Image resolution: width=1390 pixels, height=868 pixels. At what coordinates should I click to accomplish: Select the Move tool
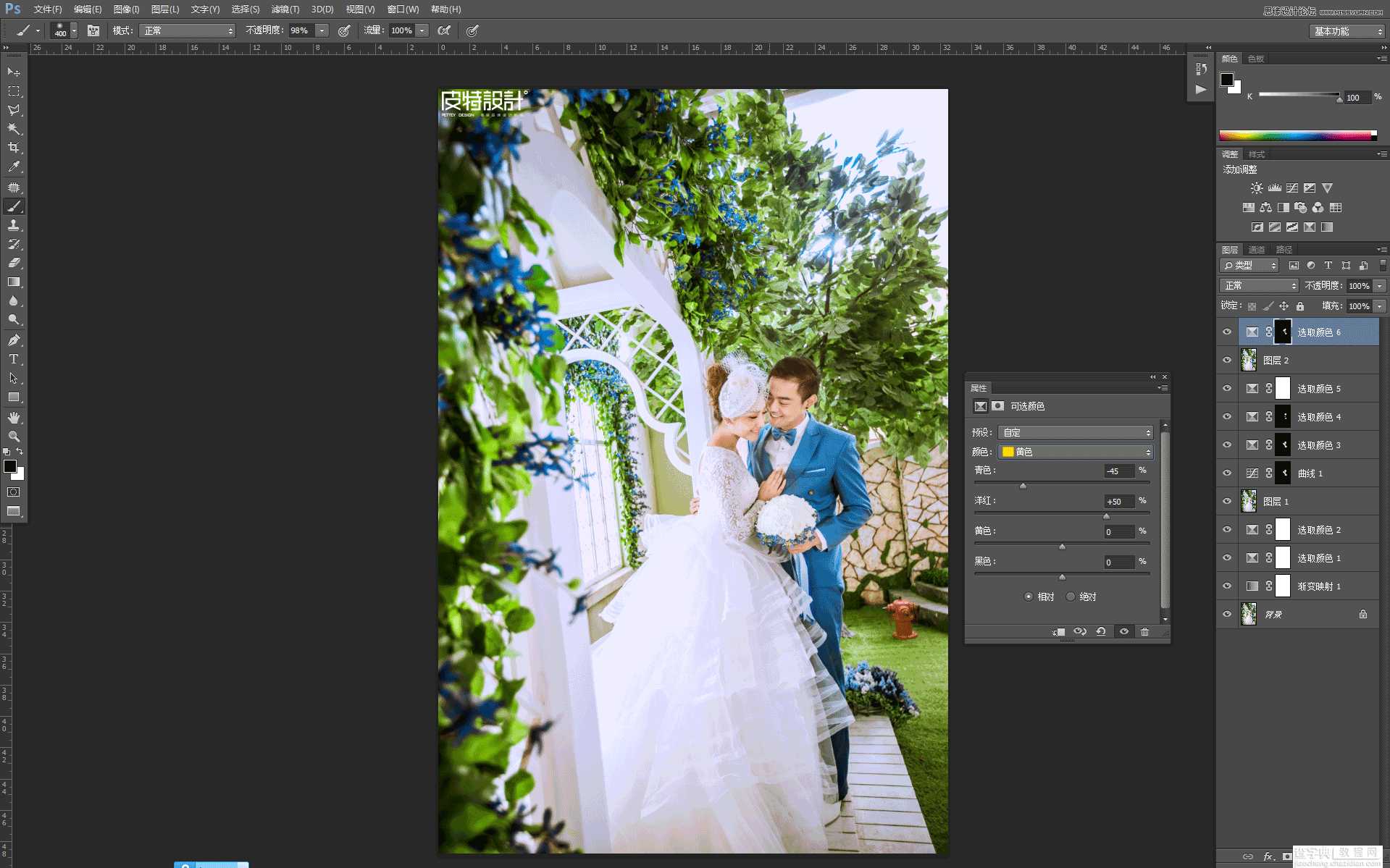13,72
